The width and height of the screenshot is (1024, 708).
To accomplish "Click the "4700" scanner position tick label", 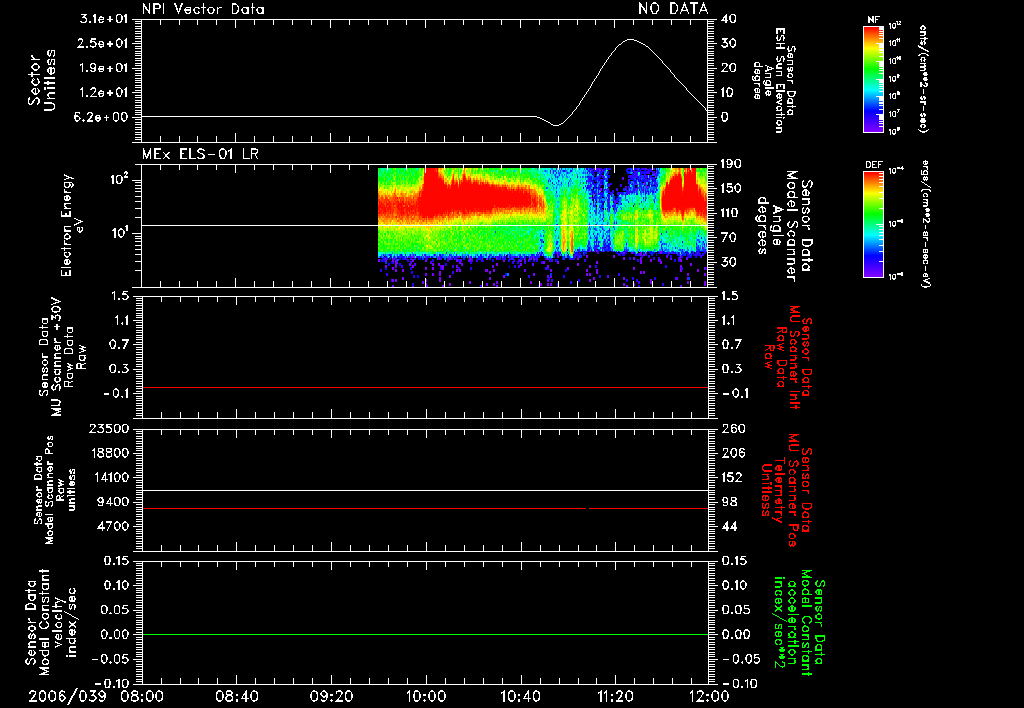I will 113,526.
